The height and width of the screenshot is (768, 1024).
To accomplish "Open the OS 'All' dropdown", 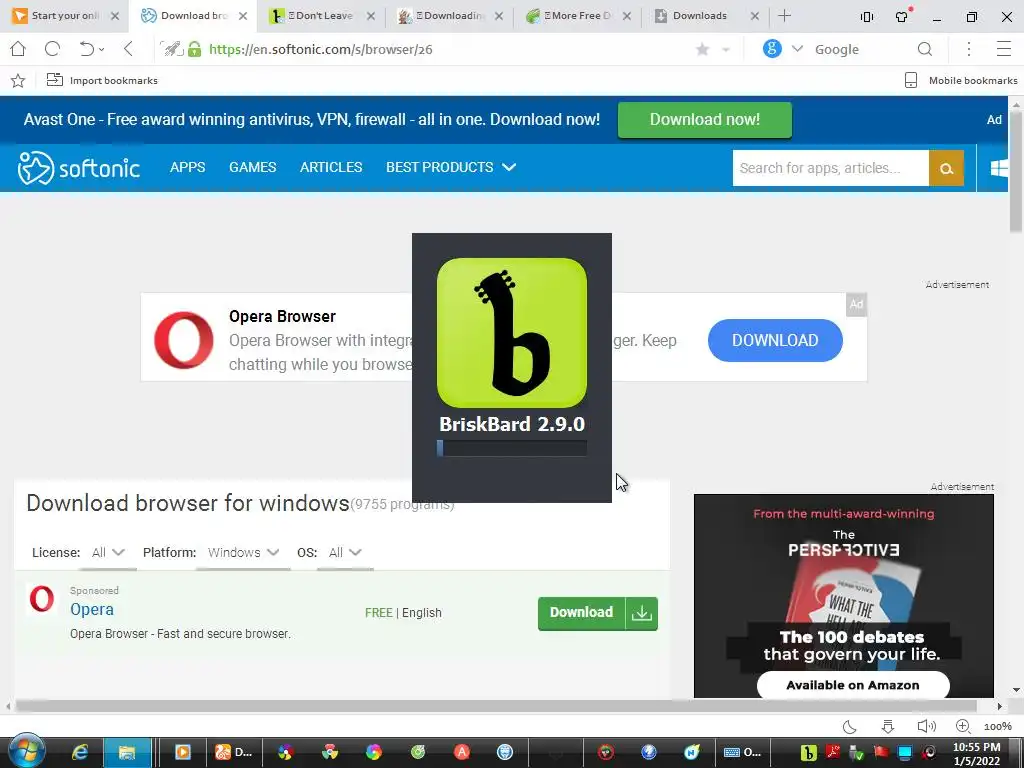I will 345,552.
